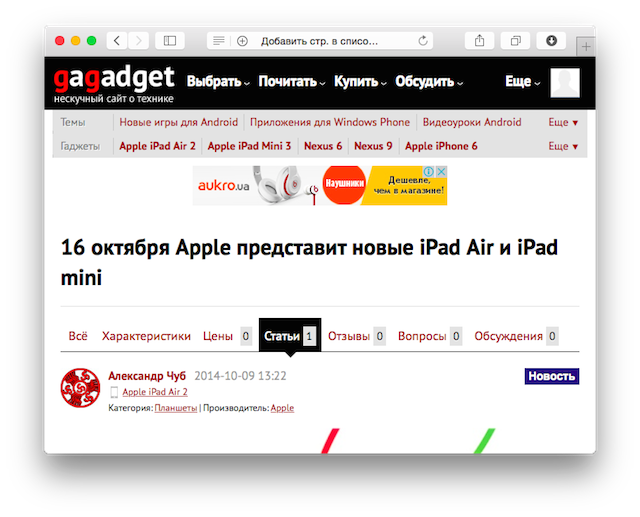Open the Планшеты category link
This screenshot has width=640, height=517.
coord(176,408)
